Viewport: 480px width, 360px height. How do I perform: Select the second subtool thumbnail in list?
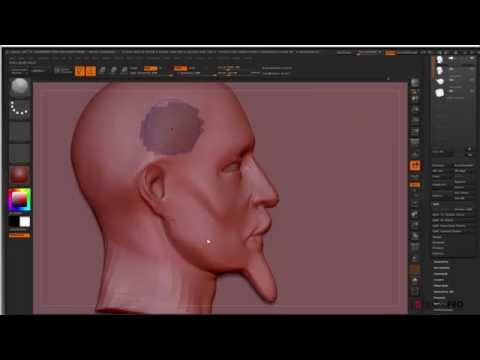(440, 71)
